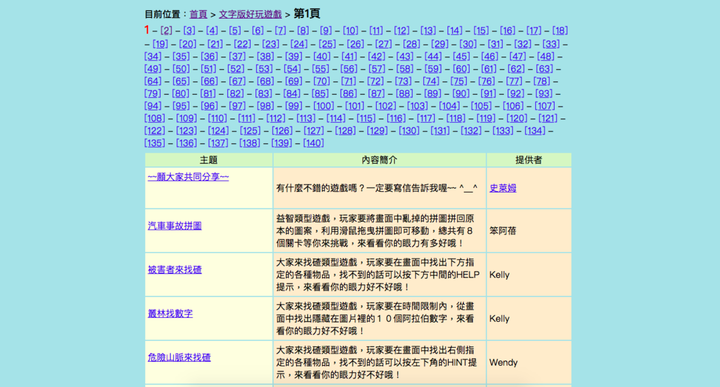Select the 內容簡介 column header
720x387 pixels.
(380, 160)
